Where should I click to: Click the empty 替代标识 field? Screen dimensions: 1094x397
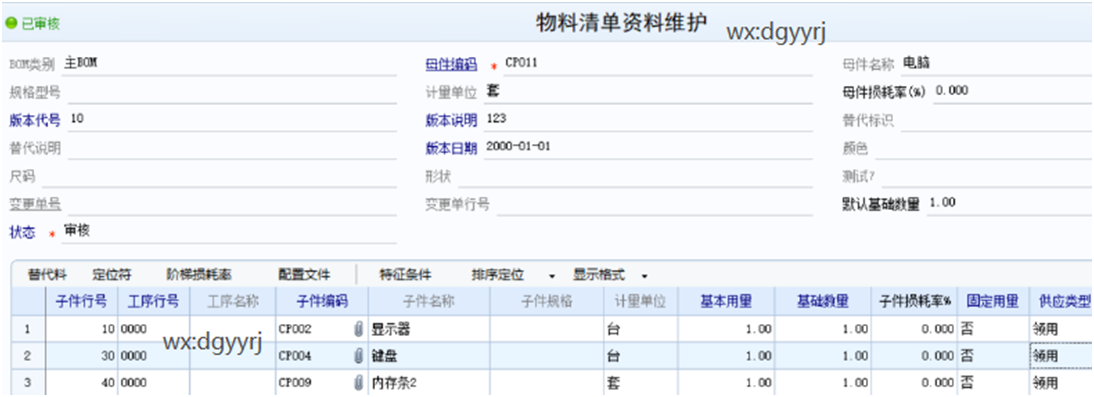coord(996,120)
